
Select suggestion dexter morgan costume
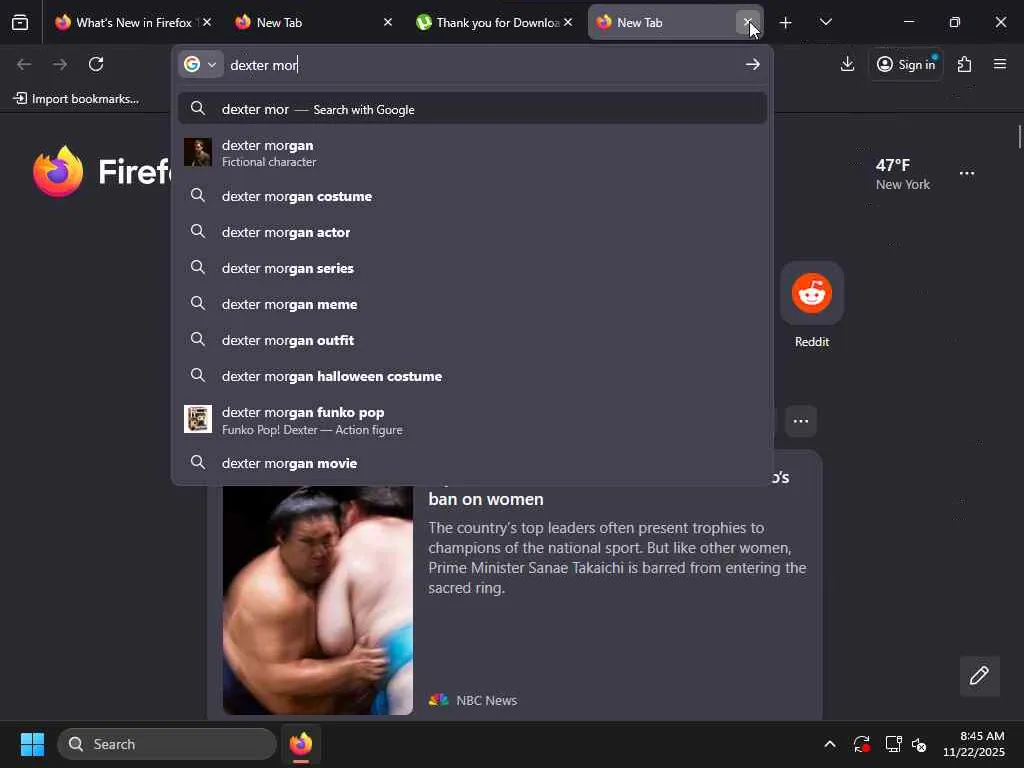pos(472,196)
